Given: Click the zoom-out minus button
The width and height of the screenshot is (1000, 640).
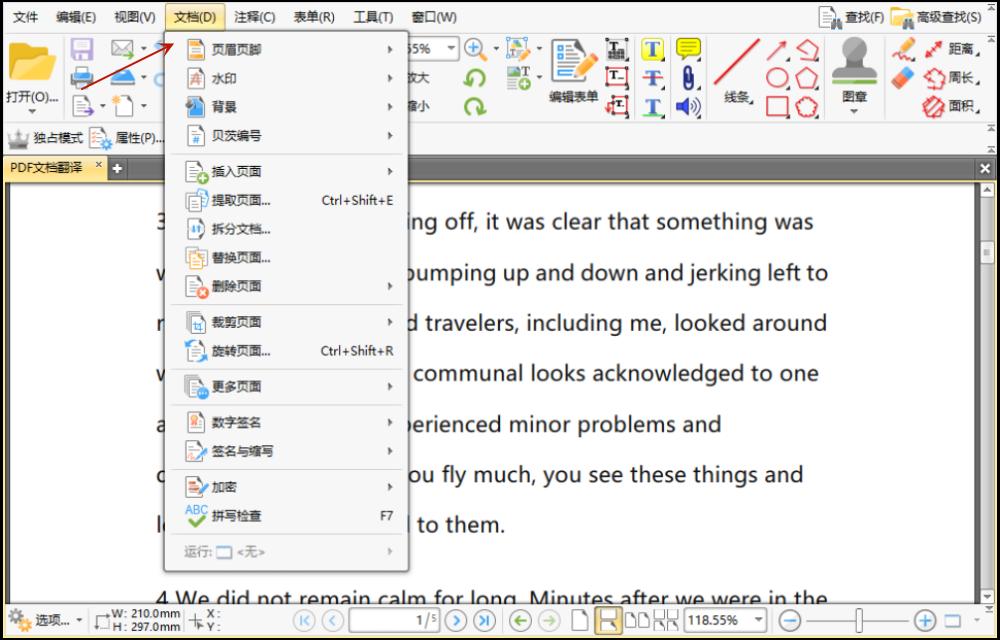Looking at the screenshot, I should [x=790, y=620].
